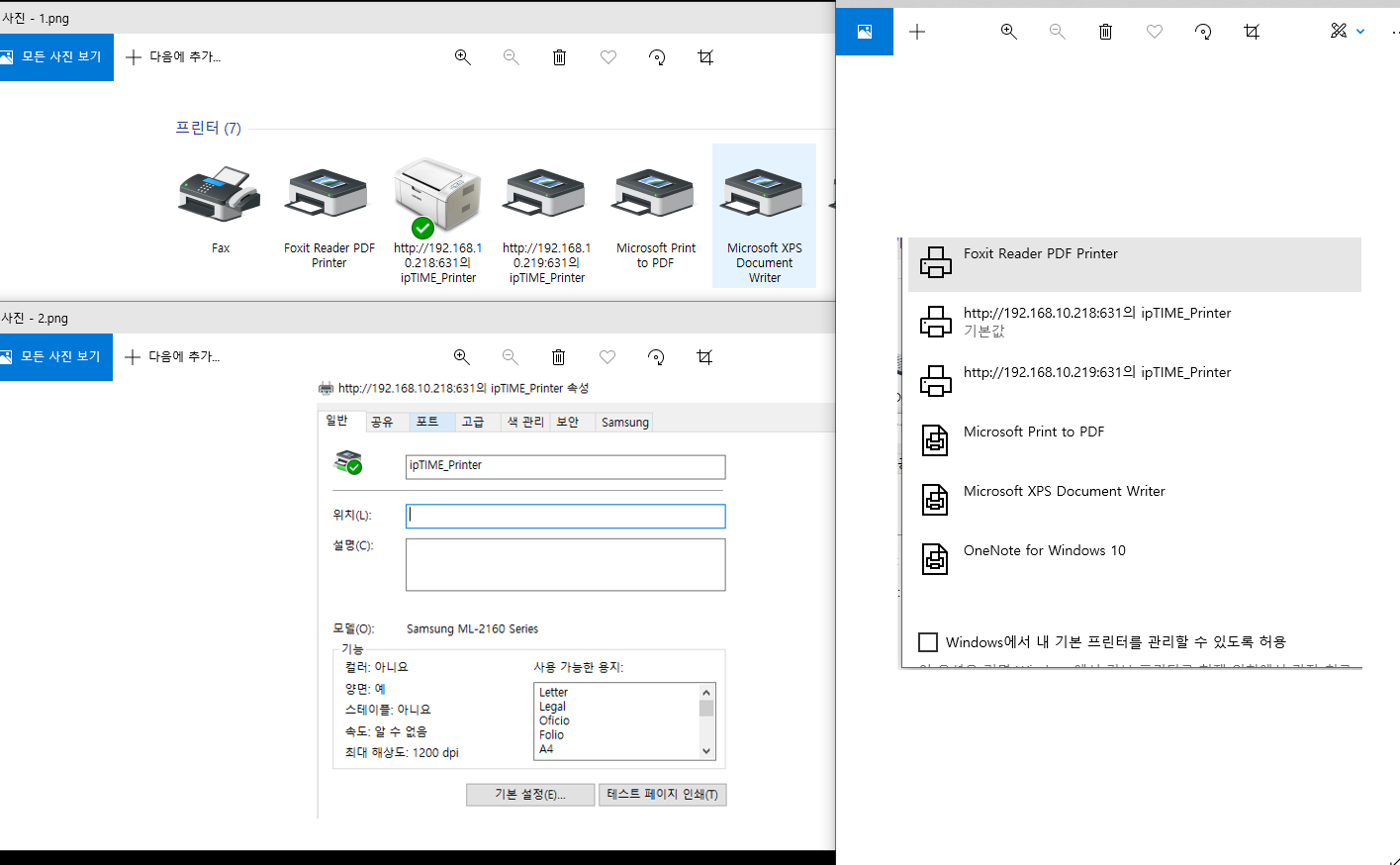
Task: Click the 다음에 추가 button in the 2.png window
Action: (172, 357)
